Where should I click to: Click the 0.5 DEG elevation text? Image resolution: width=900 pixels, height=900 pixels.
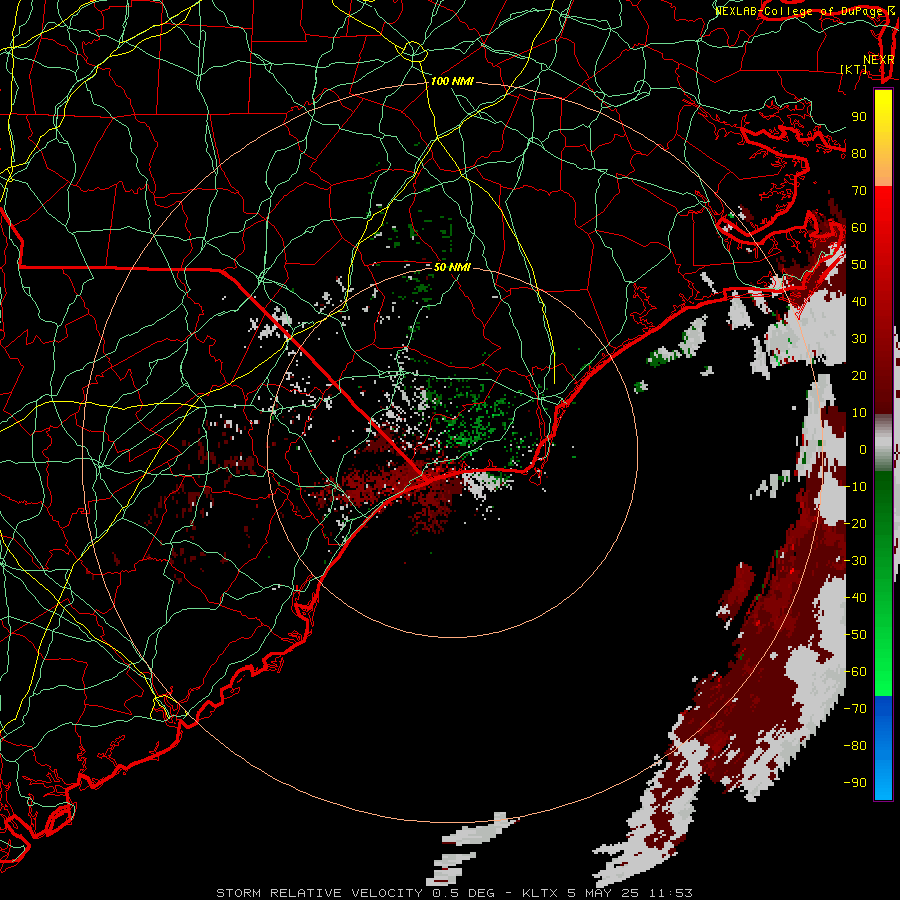(x=465, y=893)
